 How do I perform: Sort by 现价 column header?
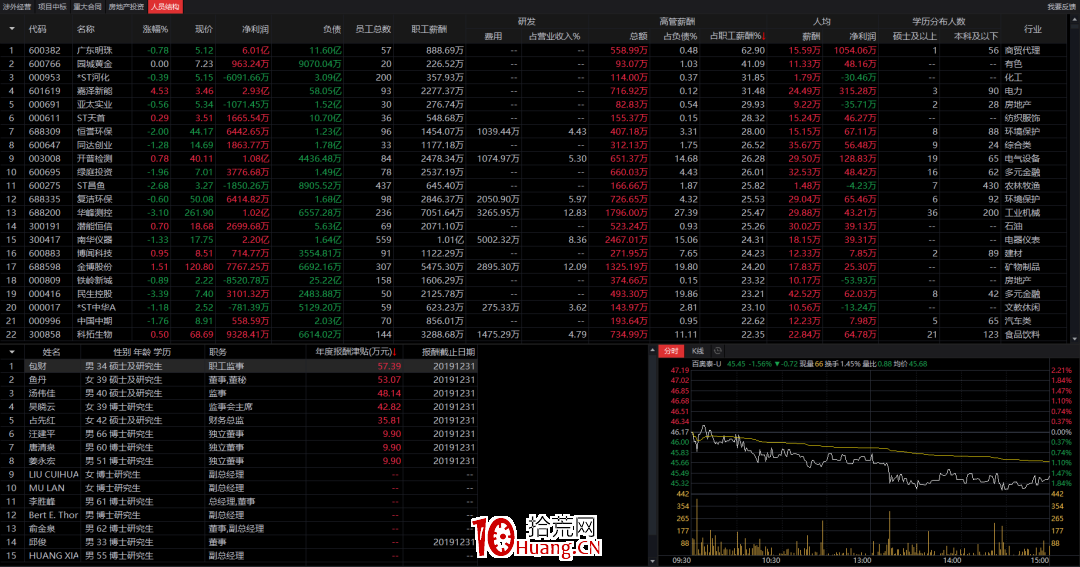pos(204,29)
